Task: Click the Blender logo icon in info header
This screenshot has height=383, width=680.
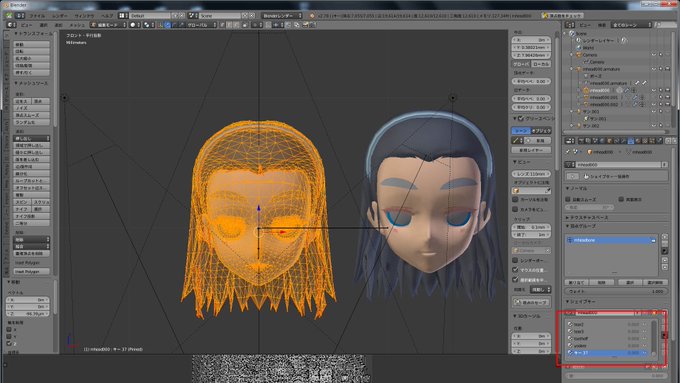Action: point(312,16)
